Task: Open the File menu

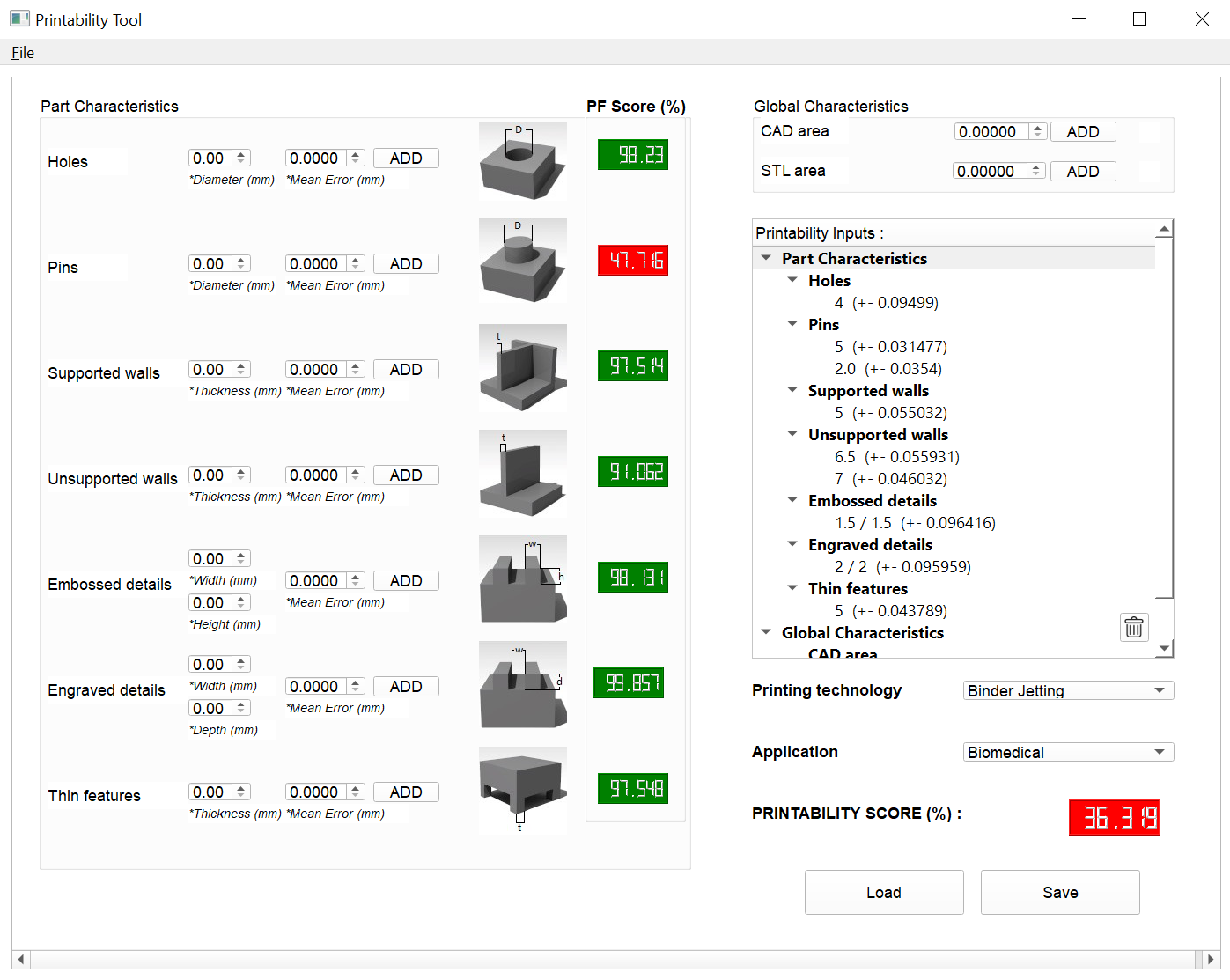Action: pyautogui.click(x=23, y=53)
